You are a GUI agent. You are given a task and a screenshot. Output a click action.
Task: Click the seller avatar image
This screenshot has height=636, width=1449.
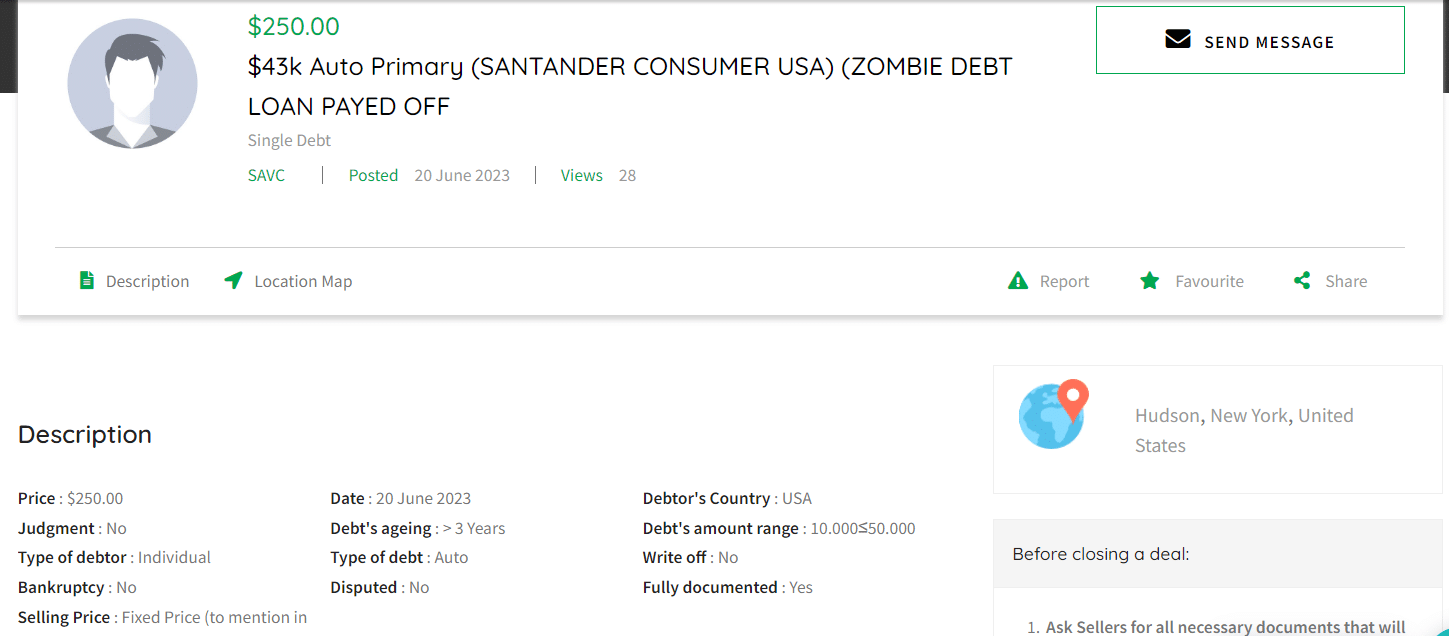tap(132, 84)
